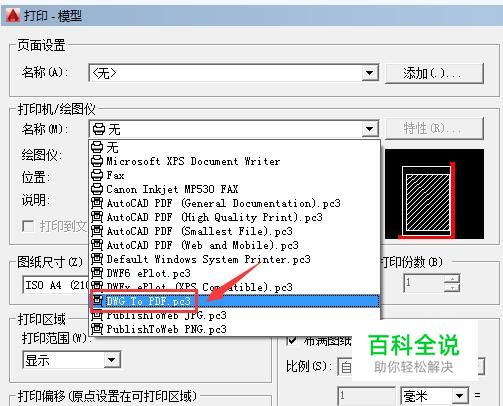Increase 打印份数 with the stepper arrow
This screenshot has height=406, width=503.
[453, 279]
